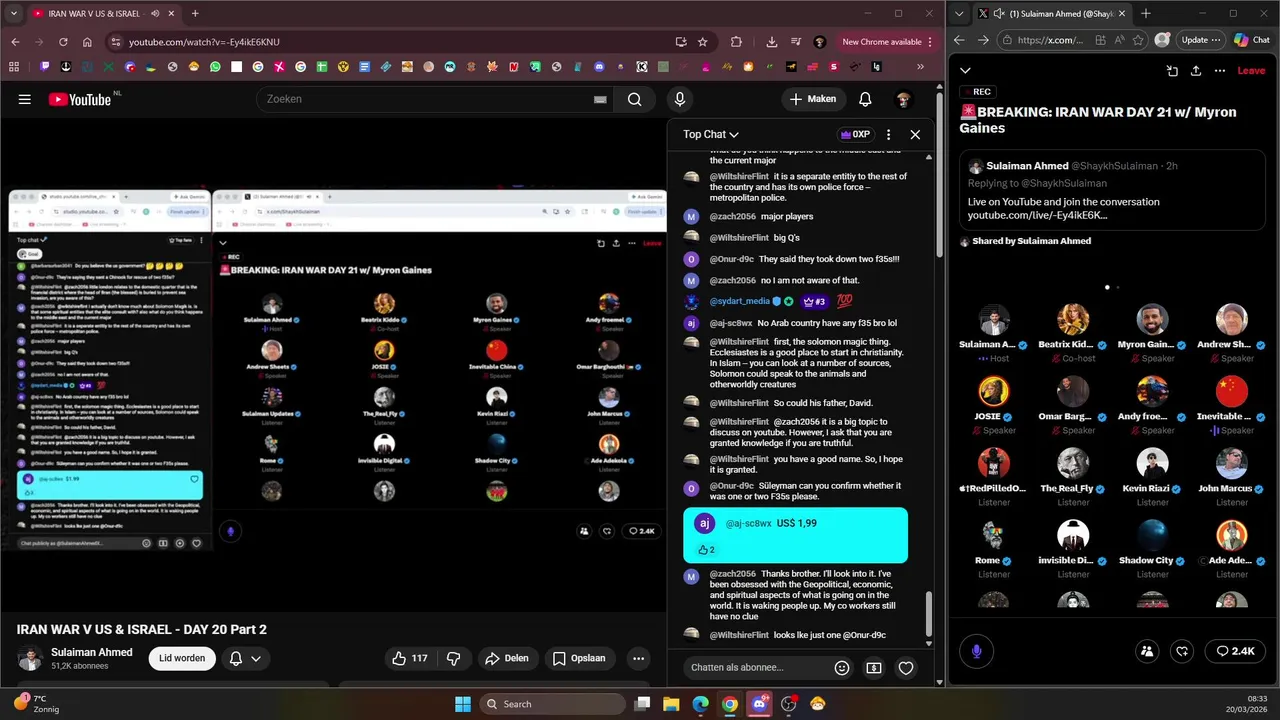Go to Chrome home button
The width and height of the screenshot is (1280, 720).
tap(87, 42)
